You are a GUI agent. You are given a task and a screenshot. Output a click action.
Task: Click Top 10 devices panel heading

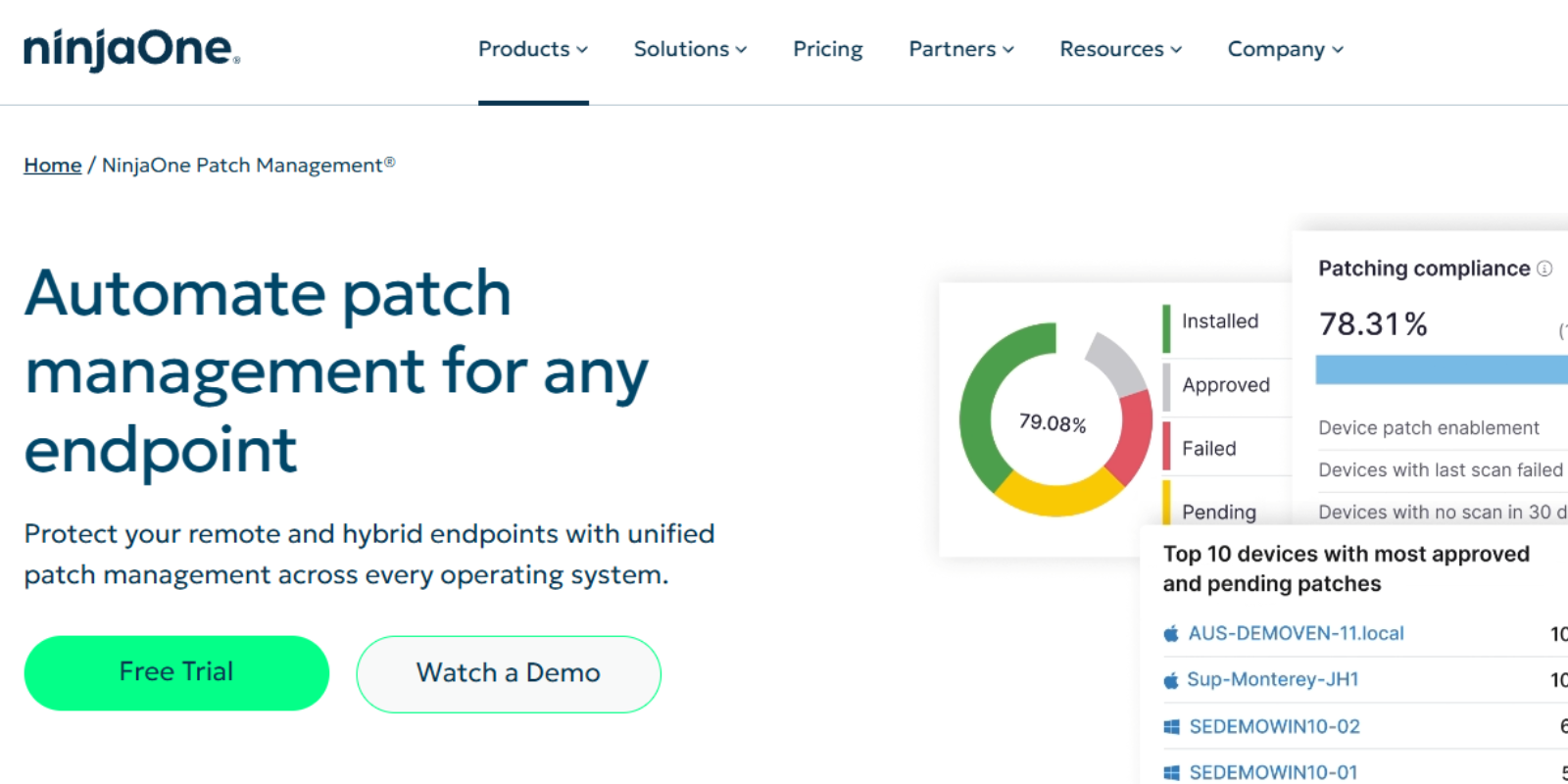point(1347,568)
